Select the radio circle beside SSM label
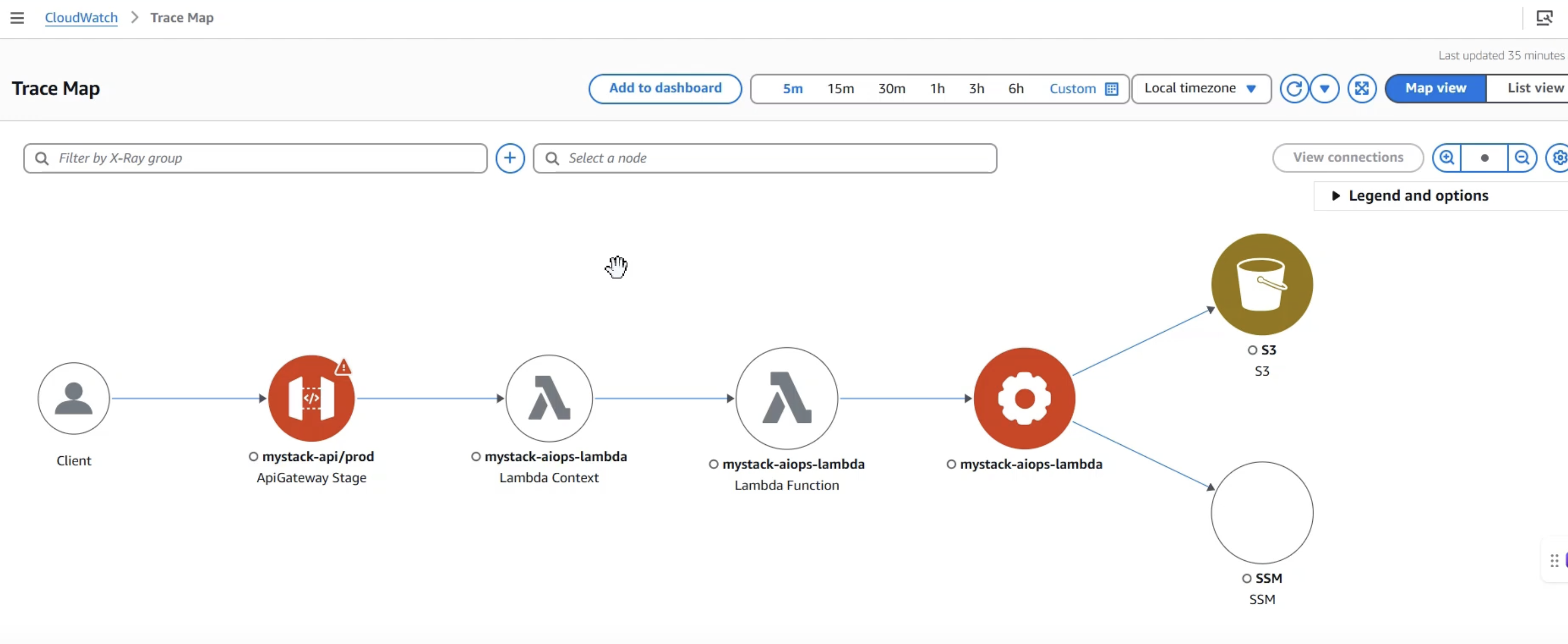 [1246, 578]
